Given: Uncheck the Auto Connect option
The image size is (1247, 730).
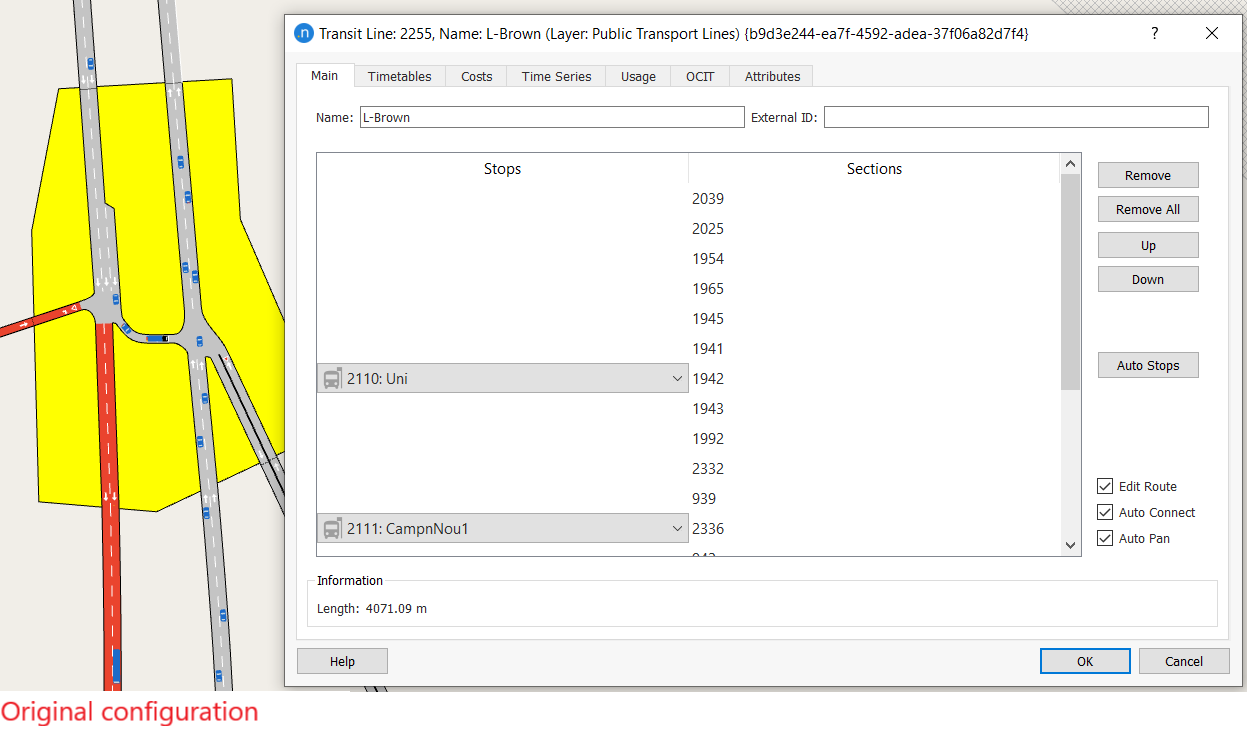Looking at the screenshot, I should (1105, 513).
